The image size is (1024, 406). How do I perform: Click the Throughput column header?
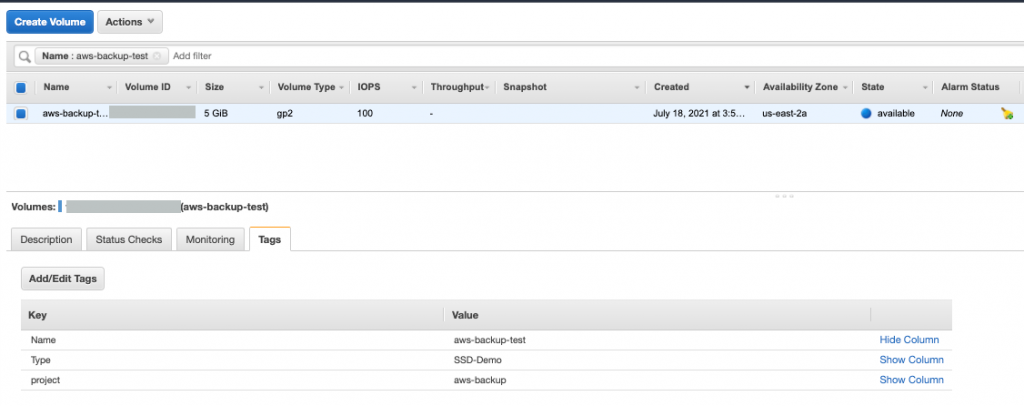pos(456,87)
